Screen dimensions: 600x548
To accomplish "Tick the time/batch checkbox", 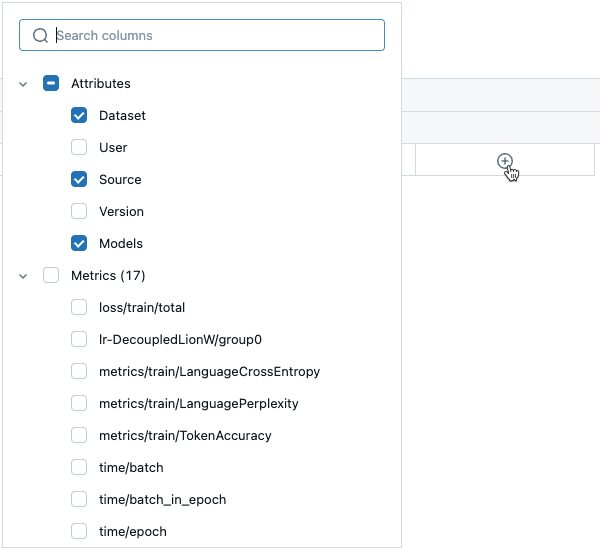I will [79, 468].
